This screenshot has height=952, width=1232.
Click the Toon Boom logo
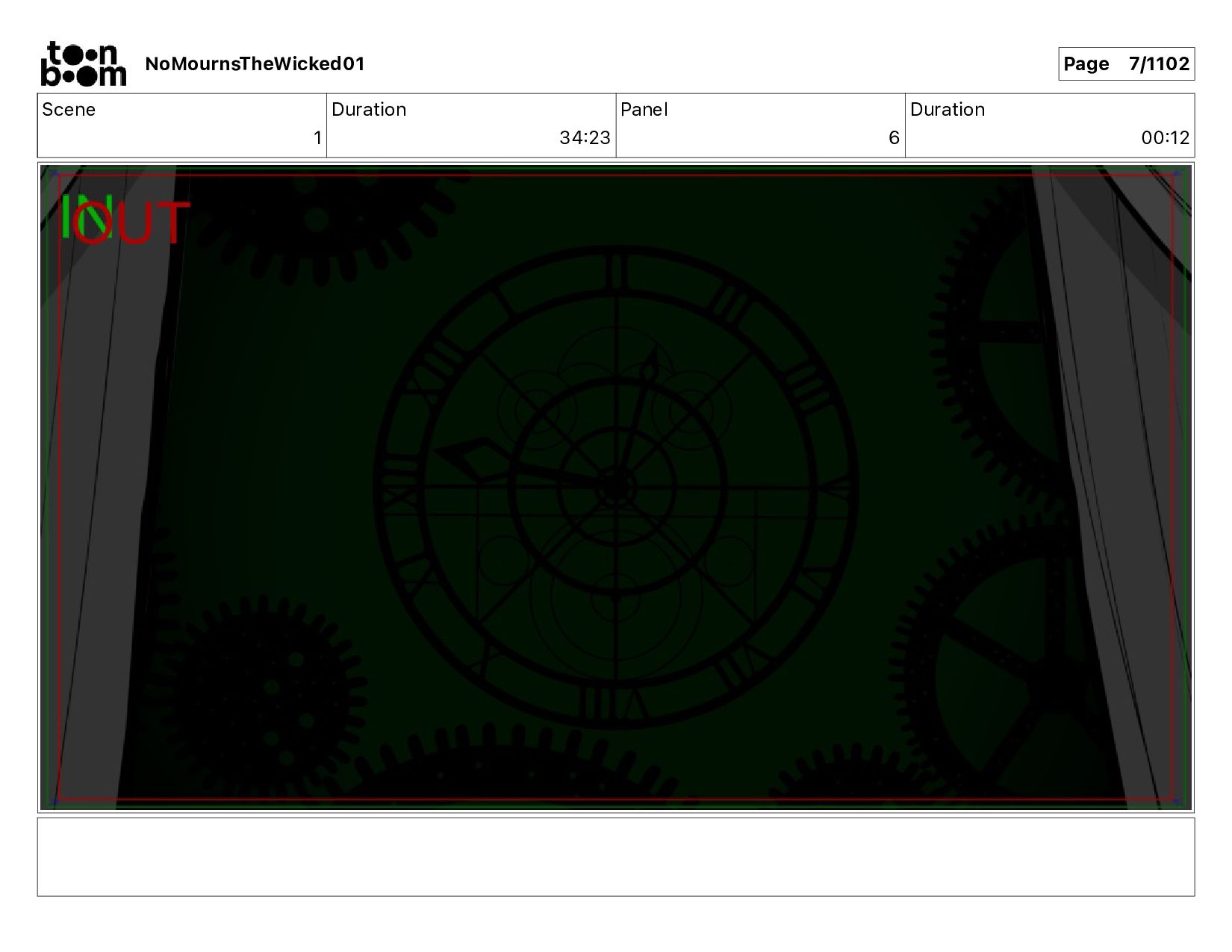coord(83,63)
